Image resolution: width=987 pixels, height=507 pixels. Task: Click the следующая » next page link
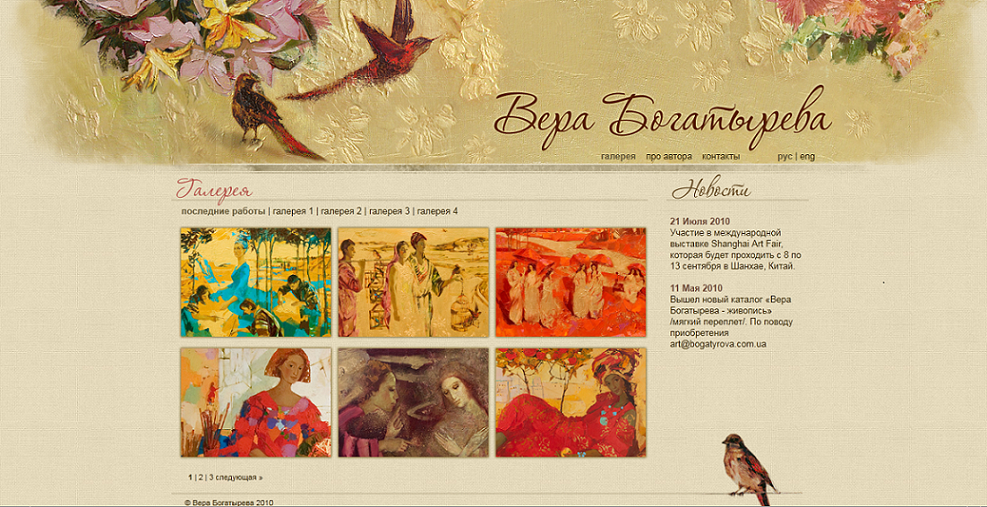[x=239, y=477]
